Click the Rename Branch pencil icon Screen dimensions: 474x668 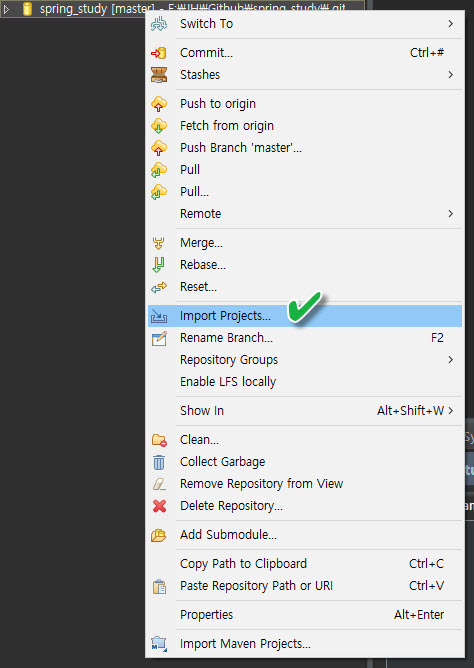point(159,338)
